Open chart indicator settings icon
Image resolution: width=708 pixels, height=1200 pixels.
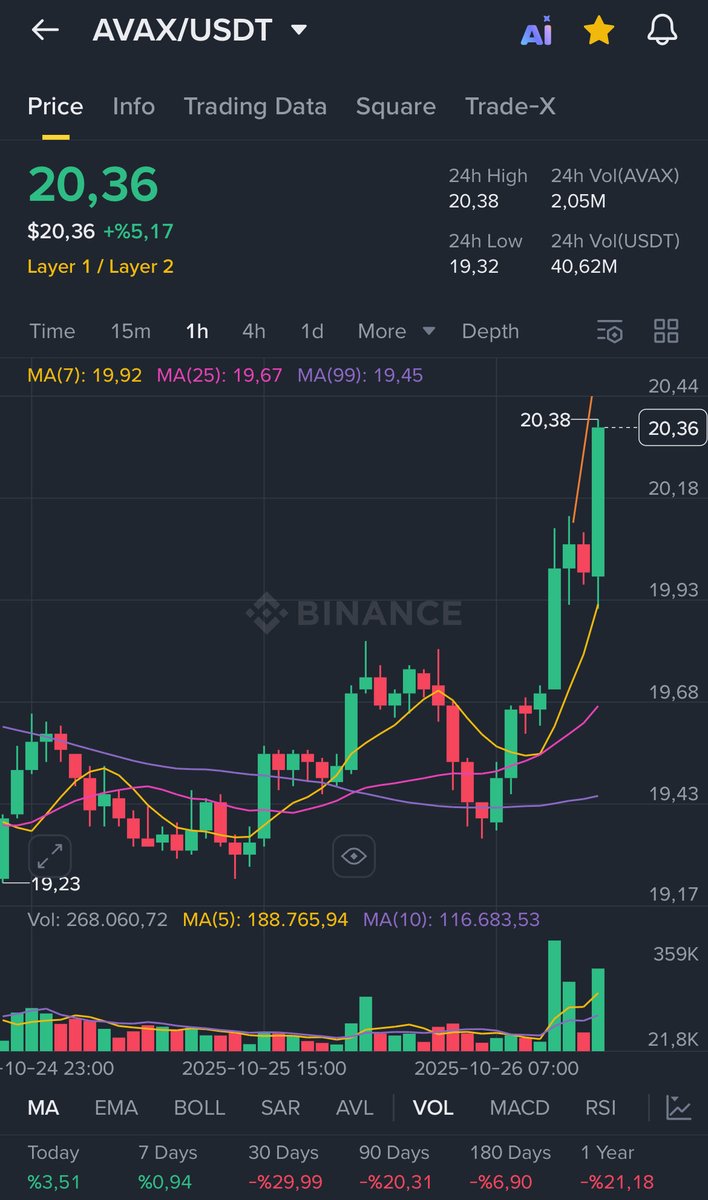[x=609, y=331]
